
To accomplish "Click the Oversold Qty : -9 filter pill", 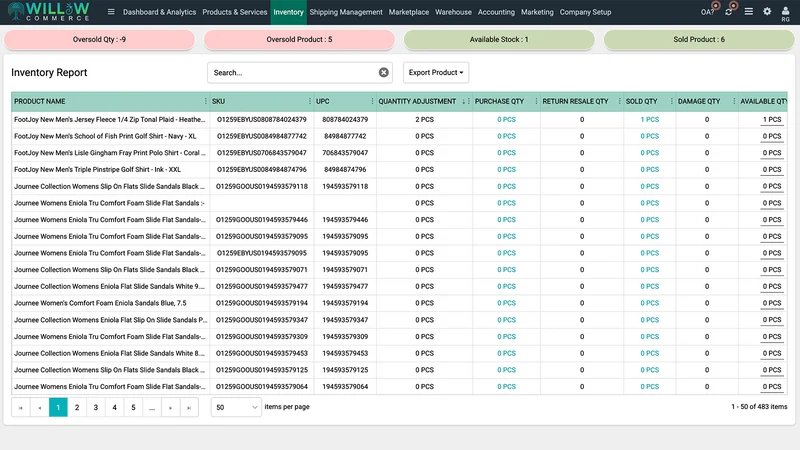I will (99, 39).
